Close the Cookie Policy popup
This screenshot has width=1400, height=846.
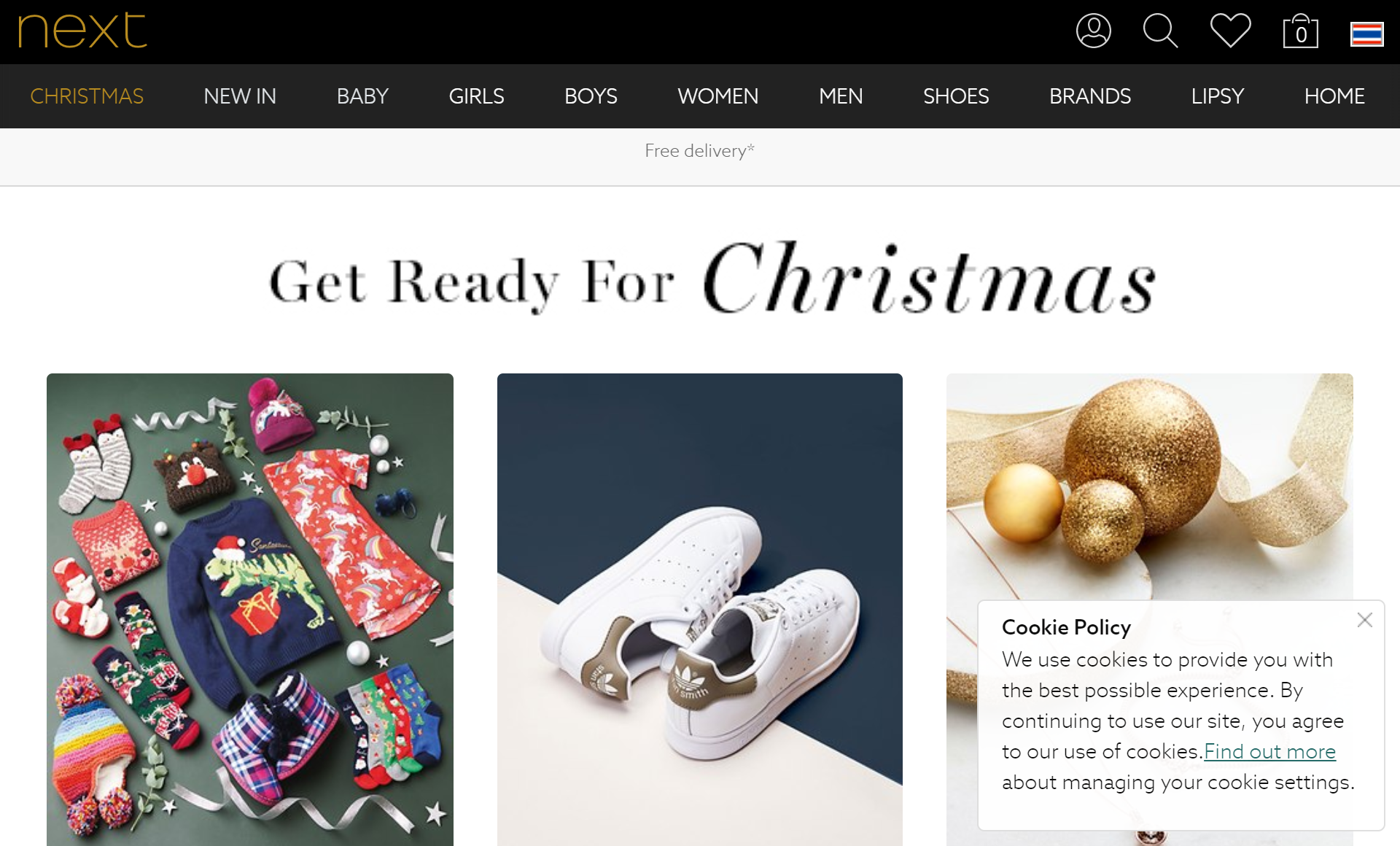1365,620
